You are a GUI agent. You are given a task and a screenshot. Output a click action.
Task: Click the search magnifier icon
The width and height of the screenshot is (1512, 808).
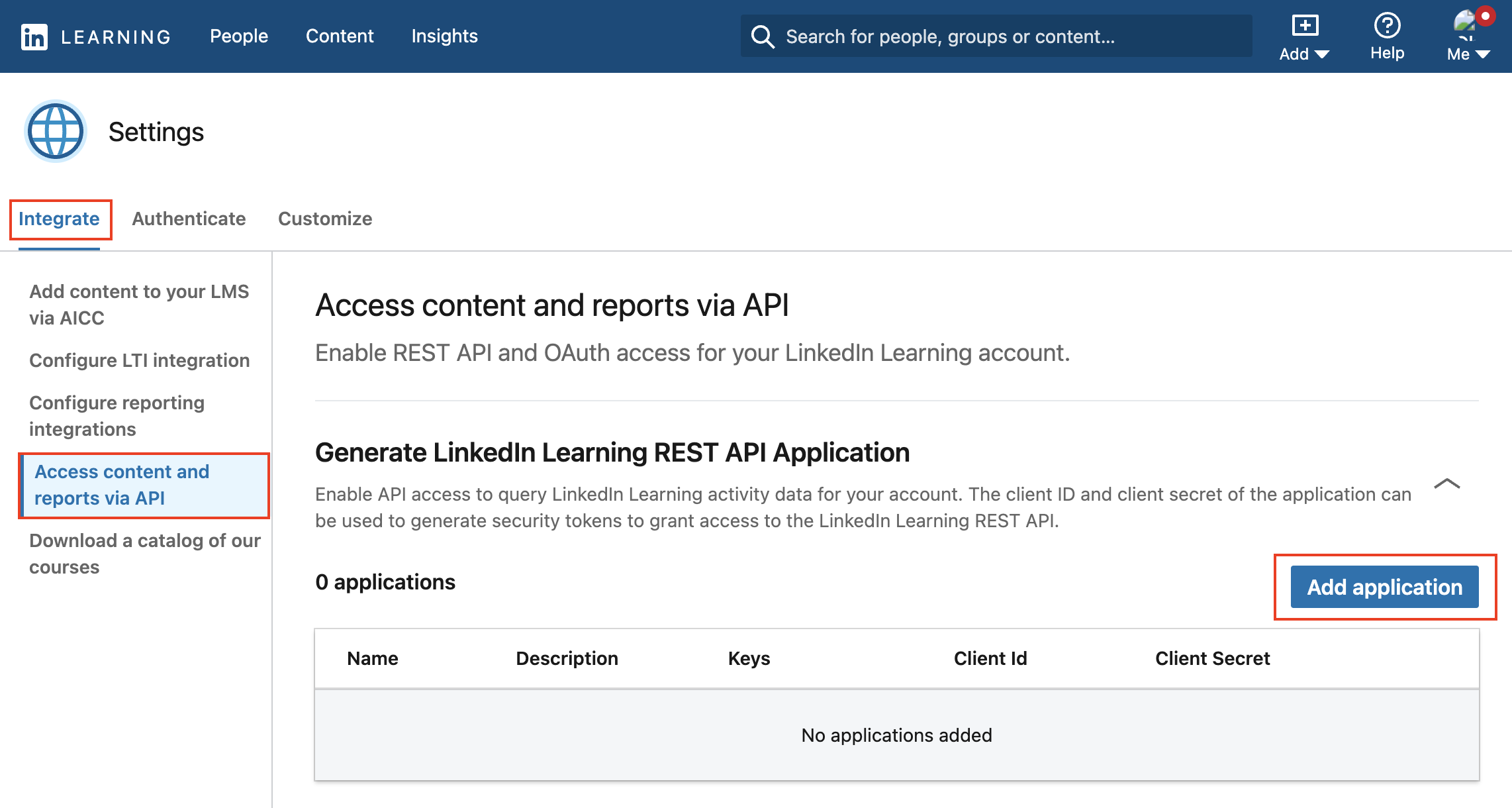[x=763, y=36]
